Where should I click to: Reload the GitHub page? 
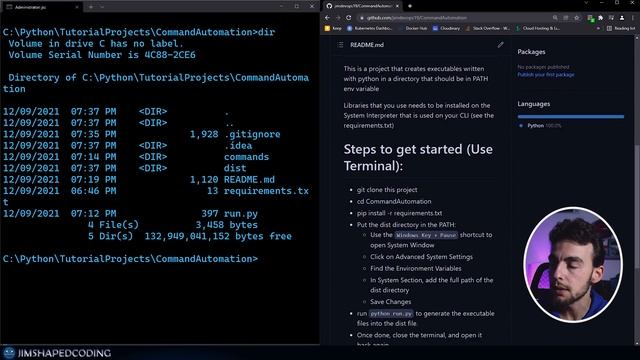(349, 18)
